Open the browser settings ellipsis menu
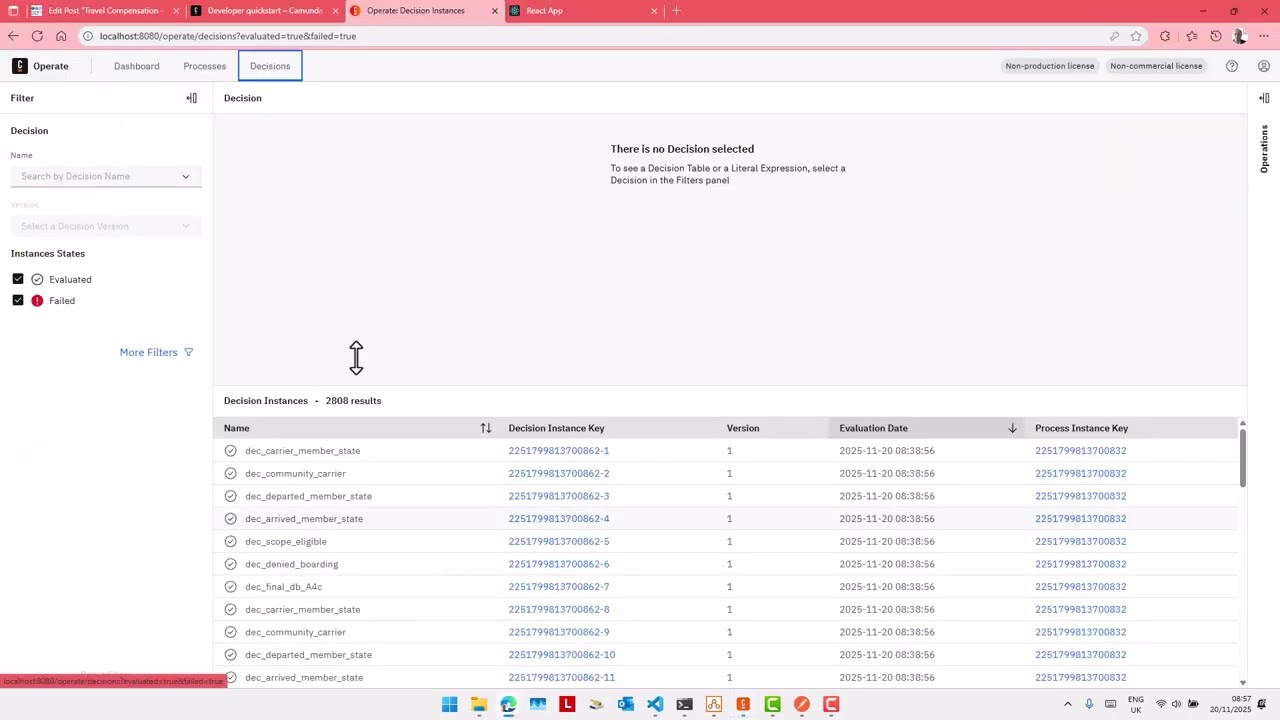This screenshot has width=1280, height=720. point(1265,36)
